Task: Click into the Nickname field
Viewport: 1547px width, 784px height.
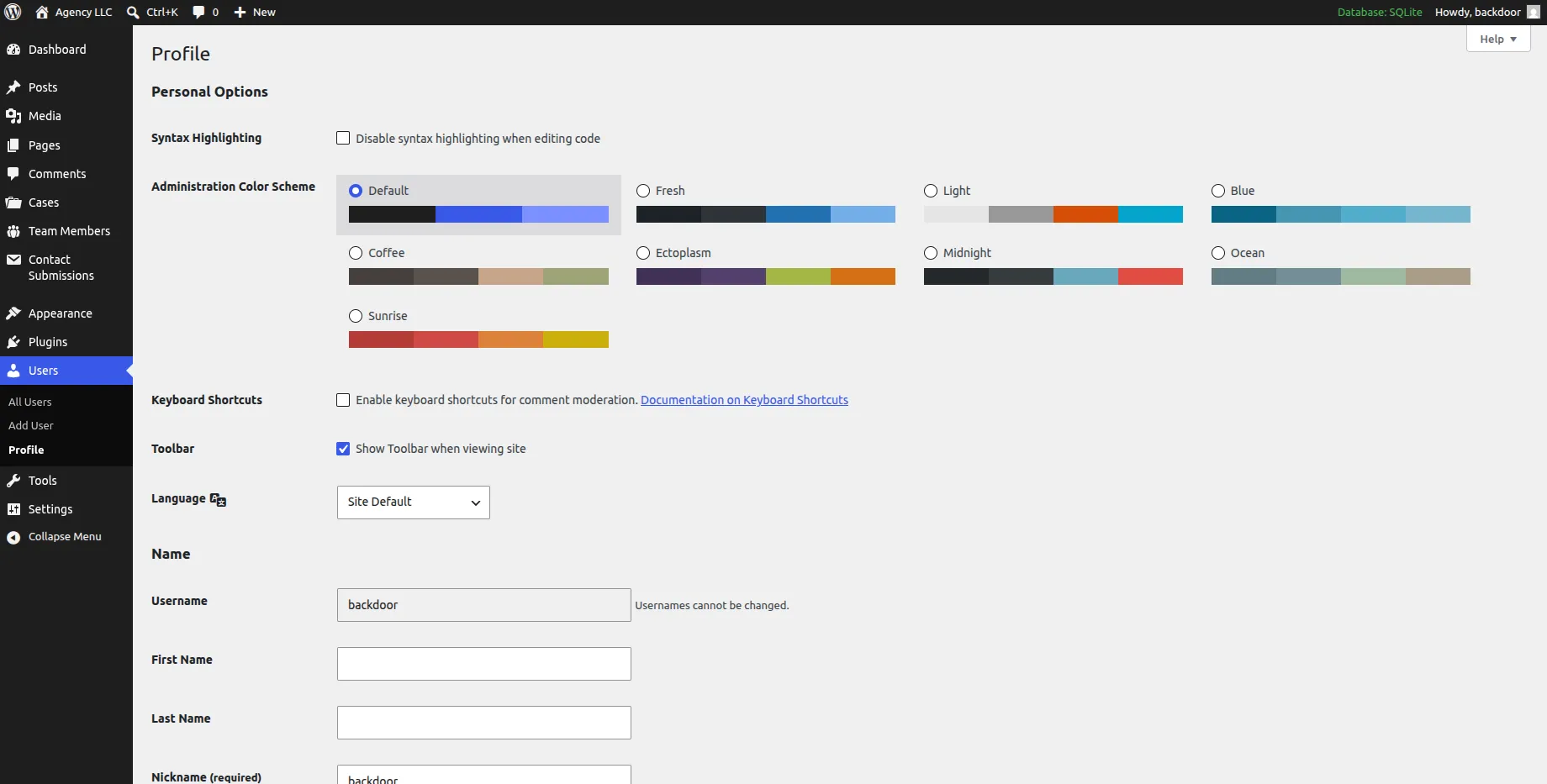Action: (484, 775)
